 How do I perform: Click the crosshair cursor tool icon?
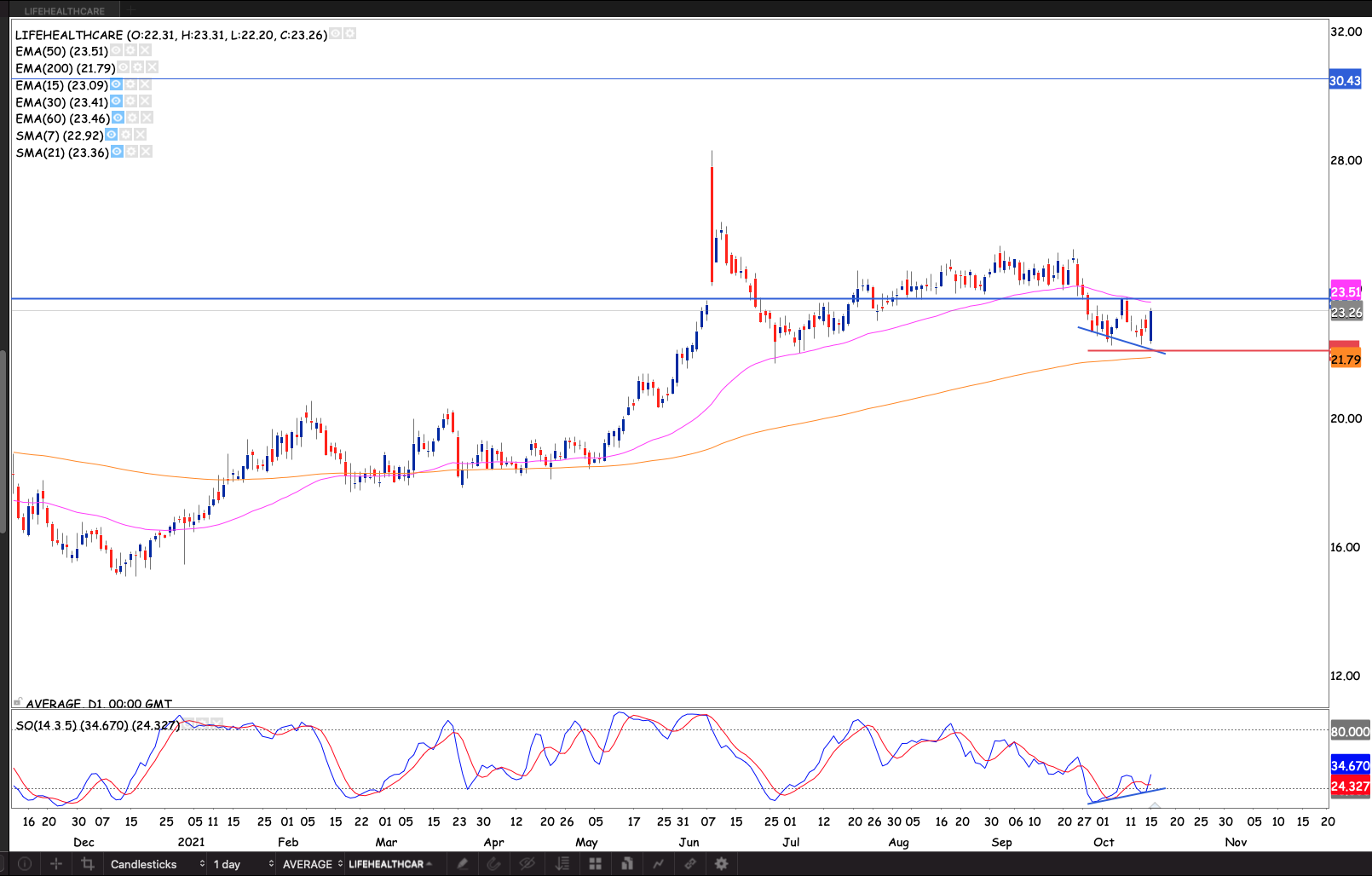tap(56, 863)
